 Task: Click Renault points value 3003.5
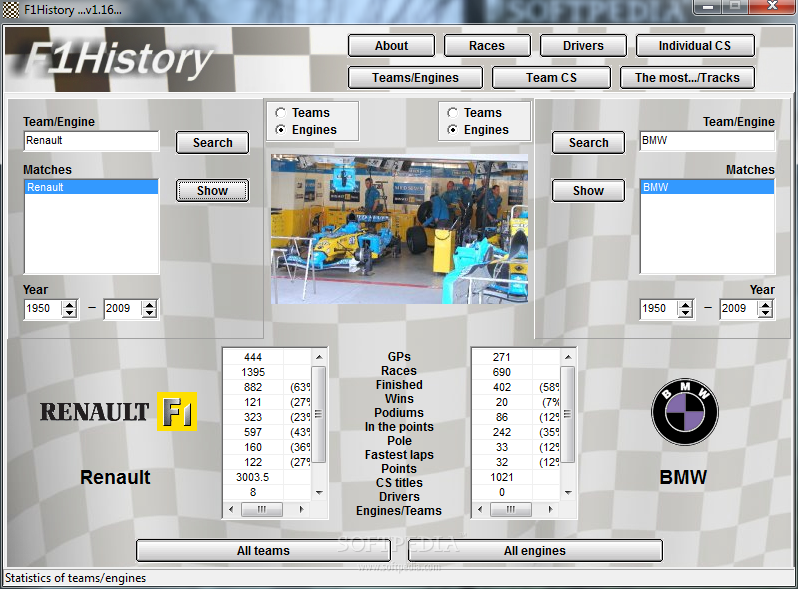tap(252, 478)
